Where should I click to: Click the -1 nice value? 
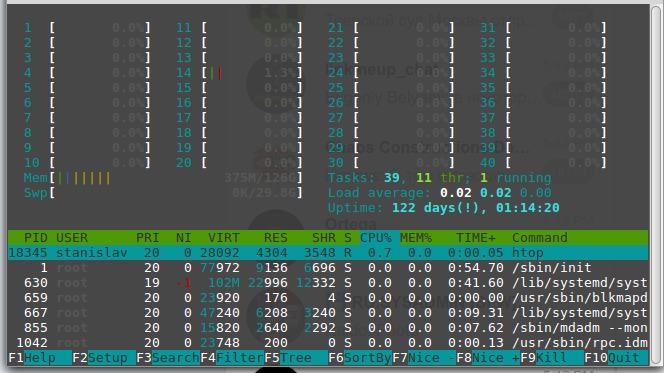(x=183, y=283)
